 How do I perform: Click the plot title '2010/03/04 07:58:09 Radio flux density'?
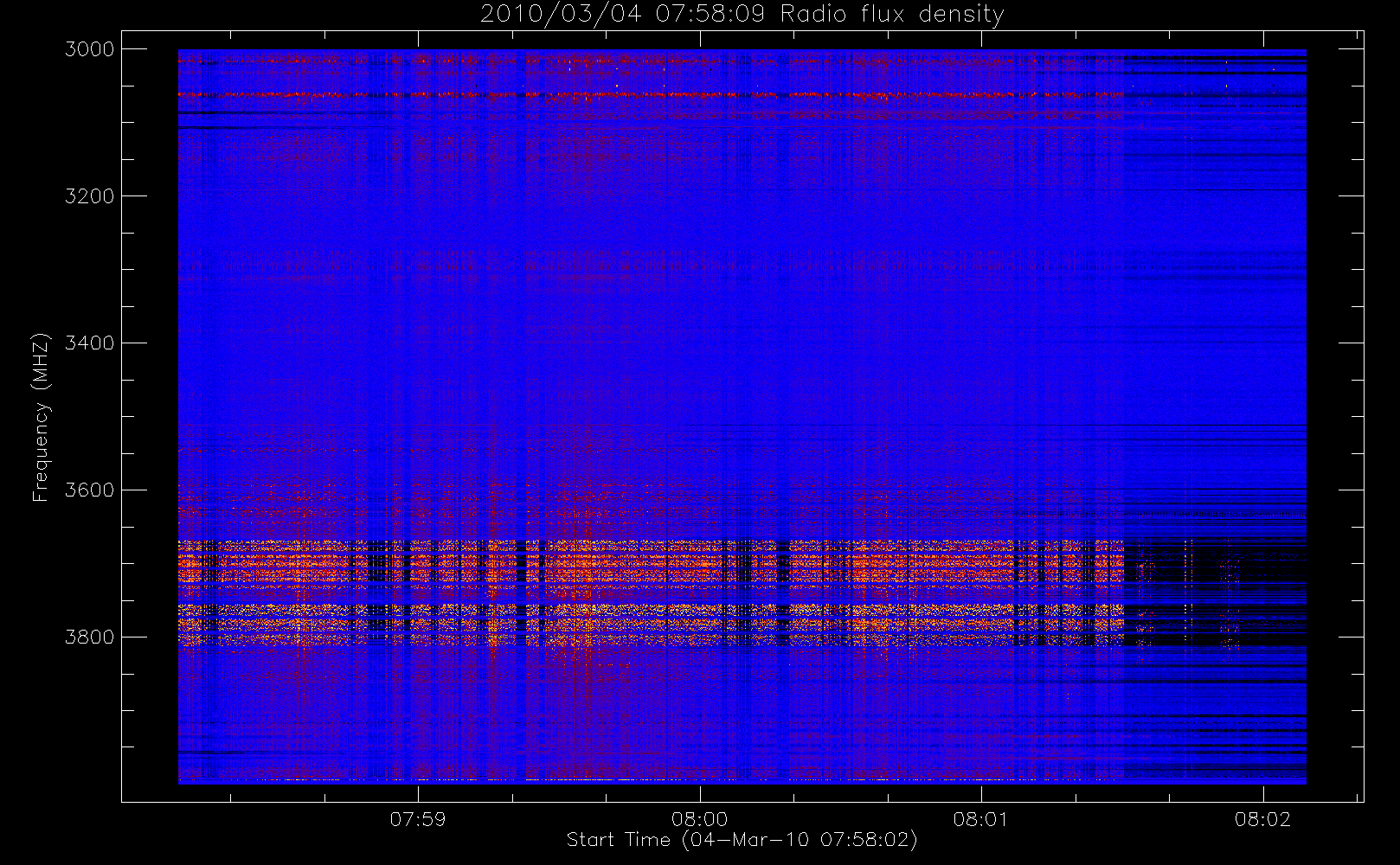pyautogui.click(x=742, y=15)
